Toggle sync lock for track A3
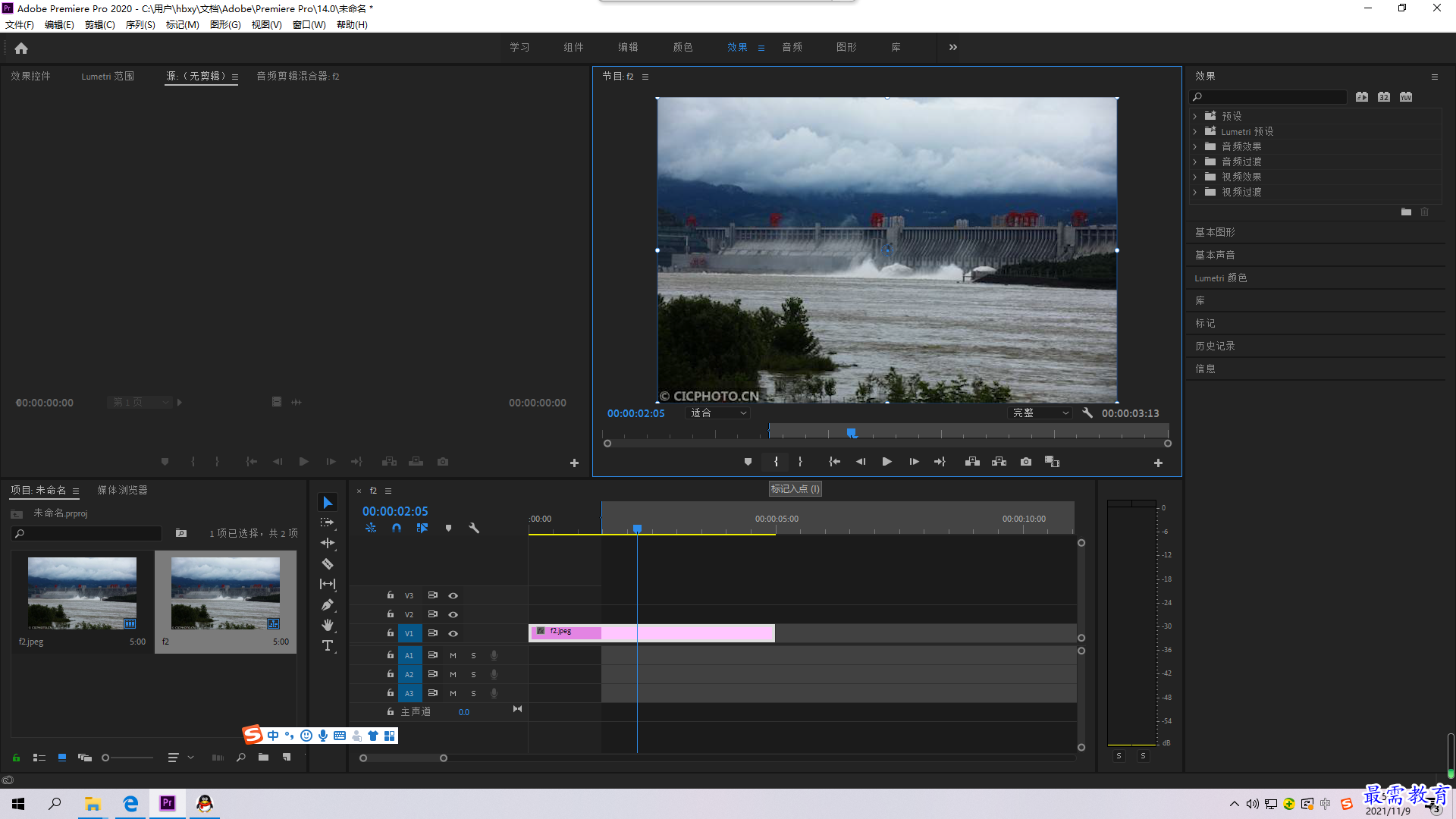This screenshot has width=1456, height=819. coord(432,693)
